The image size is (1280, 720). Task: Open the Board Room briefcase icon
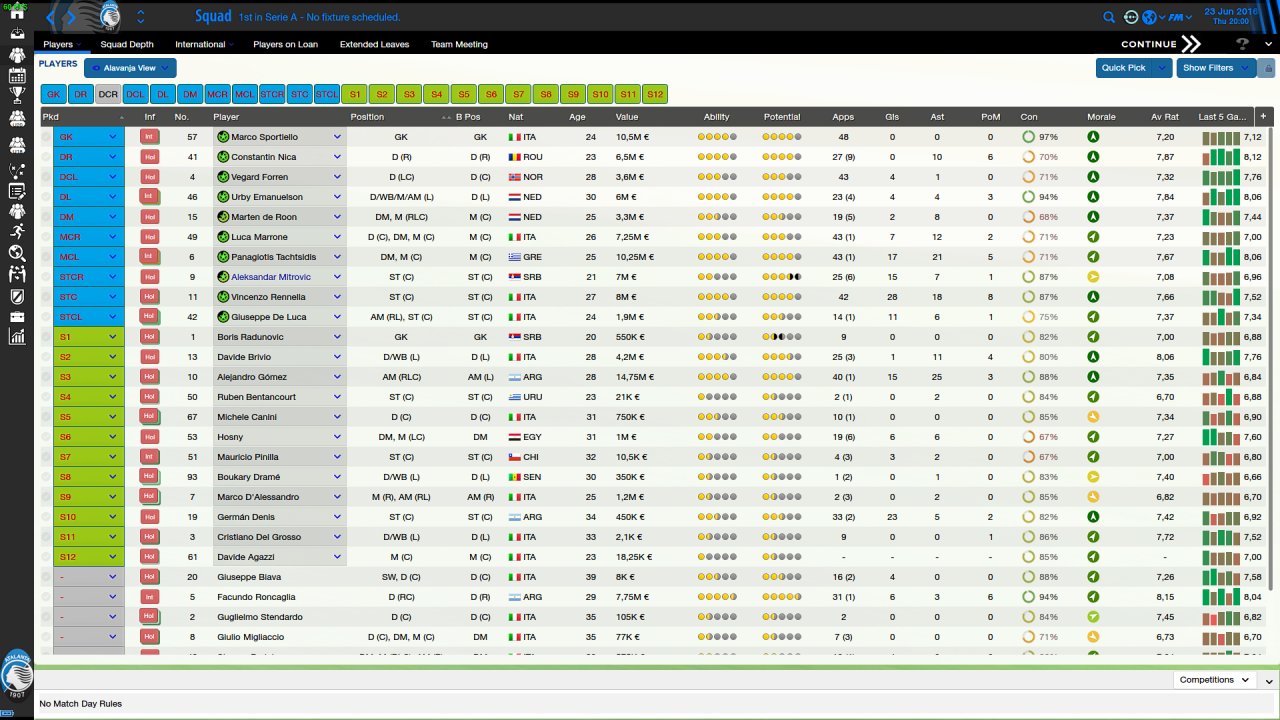(x=16, y=317)
